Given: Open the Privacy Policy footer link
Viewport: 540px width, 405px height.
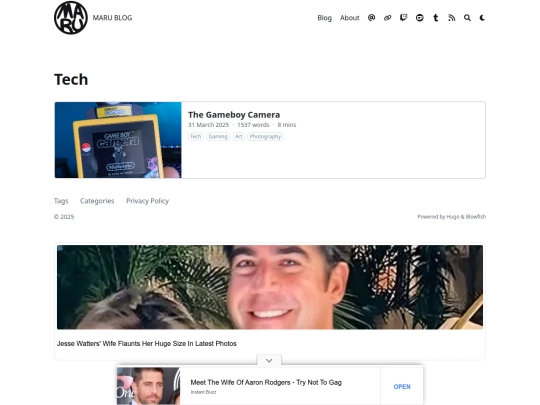Looking at the screenshot, I should coord(147,201).
